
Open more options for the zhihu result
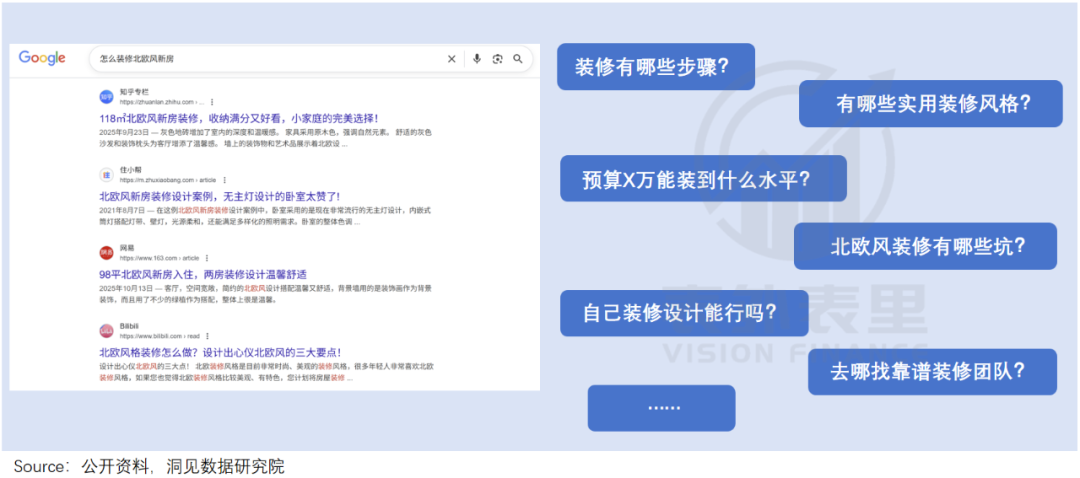(212, 102)
